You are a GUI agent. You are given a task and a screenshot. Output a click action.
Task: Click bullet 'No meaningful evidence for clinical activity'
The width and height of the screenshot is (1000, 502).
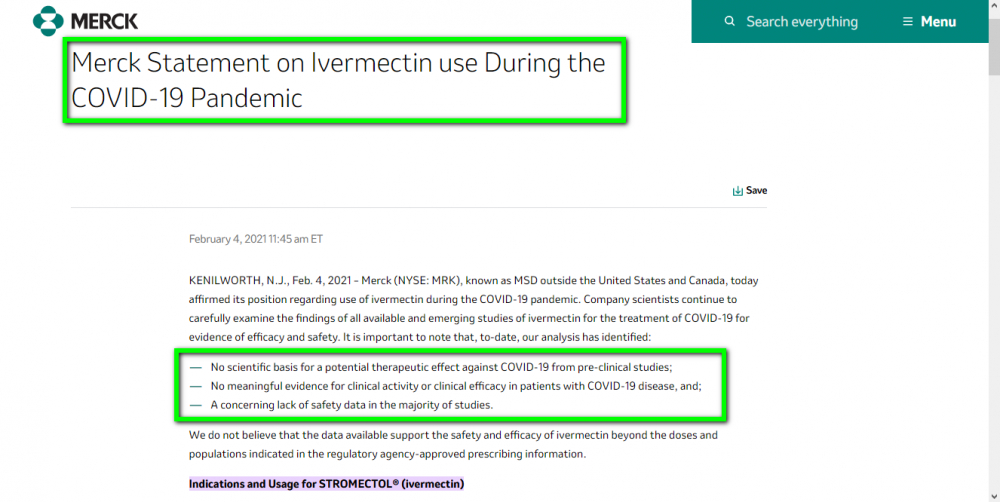tap(456, 386)
